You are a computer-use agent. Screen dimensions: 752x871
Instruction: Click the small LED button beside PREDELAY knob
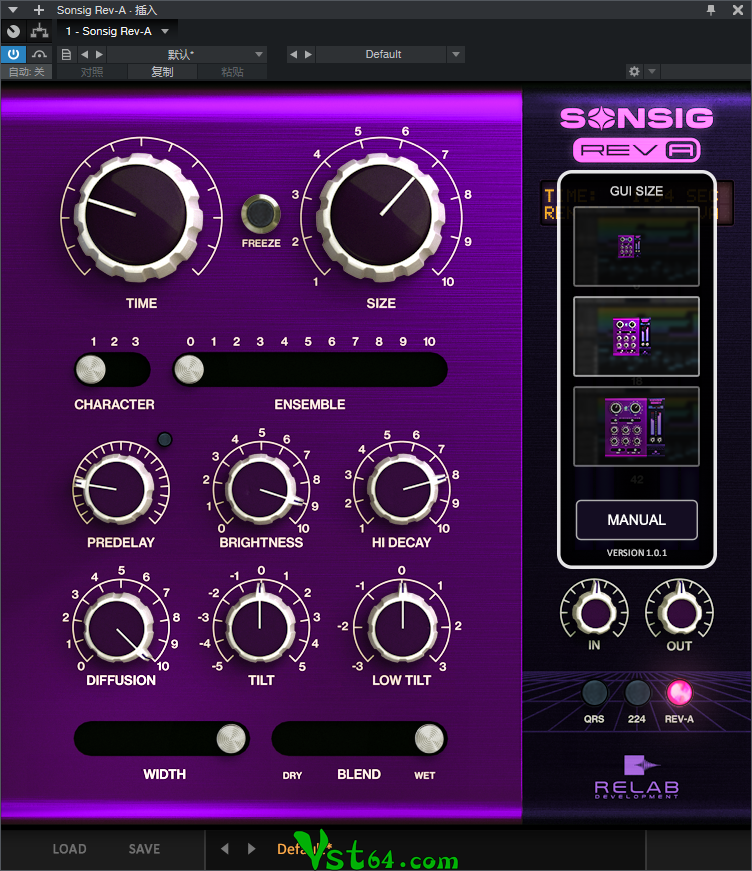coord(164,439)
